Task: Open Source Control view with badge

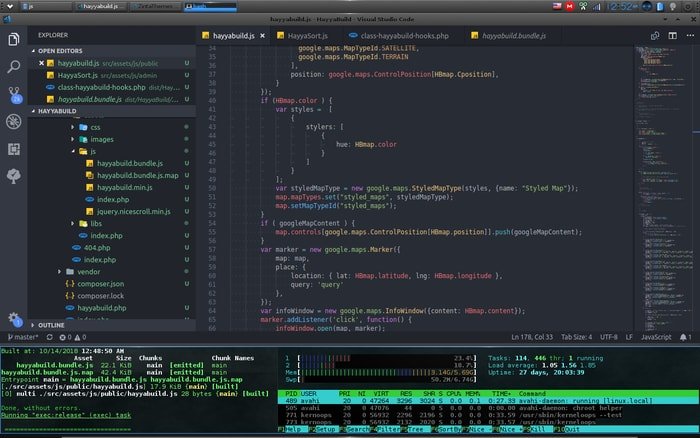Action: (14, 95)
